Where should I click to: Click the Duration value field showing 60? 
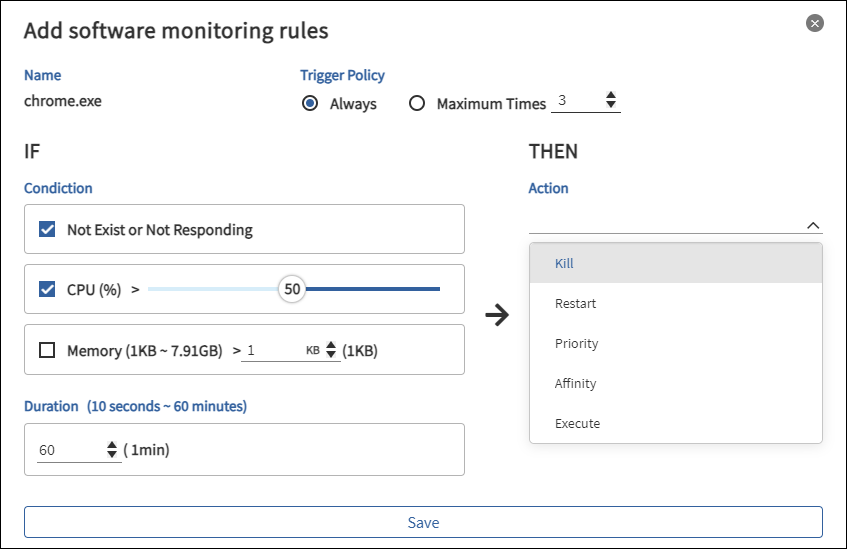(68, 451)
